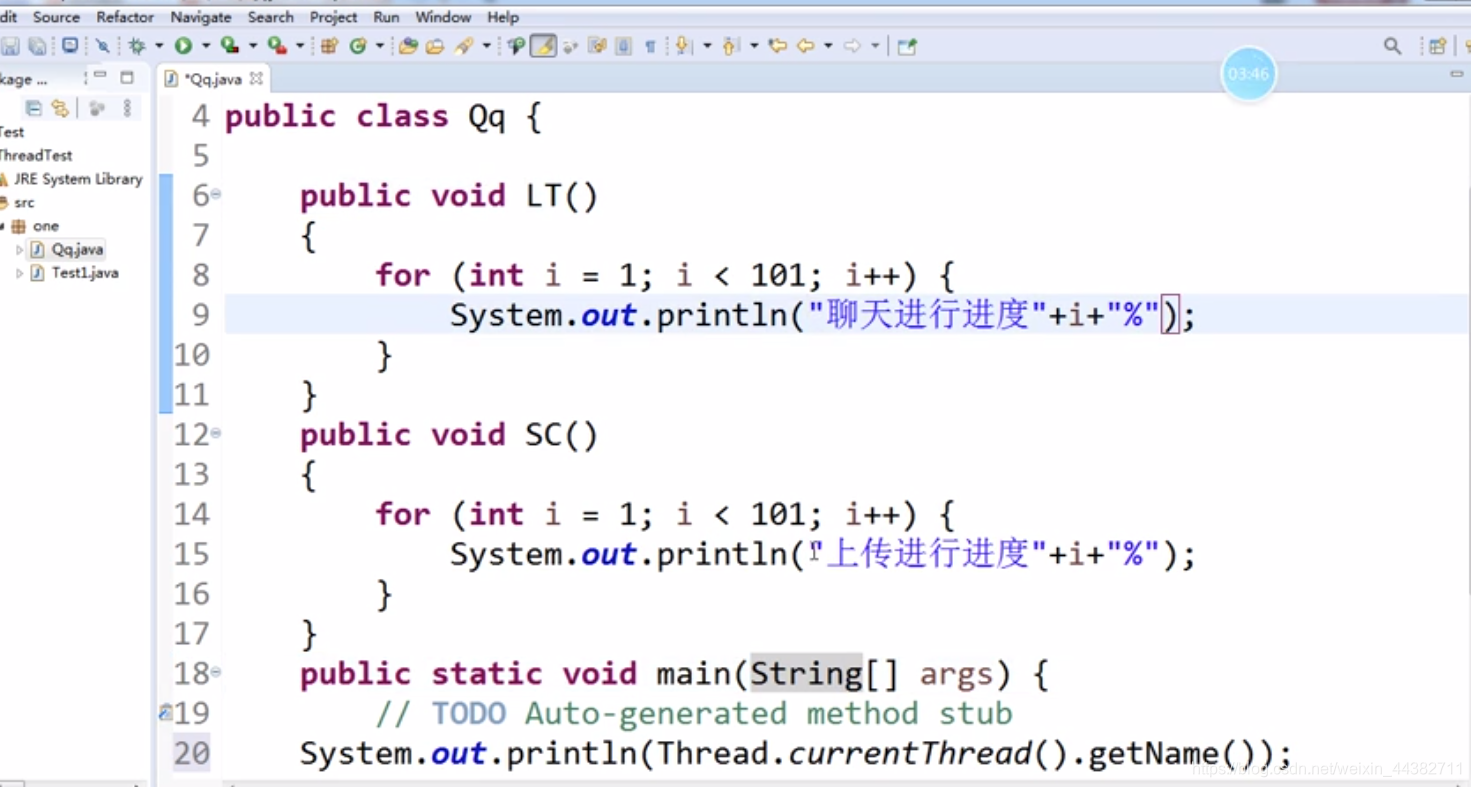Click the Next Annotation arrow icon
Screen dimensions: 1471x787
pyautogui.click(x=684, y=46)
